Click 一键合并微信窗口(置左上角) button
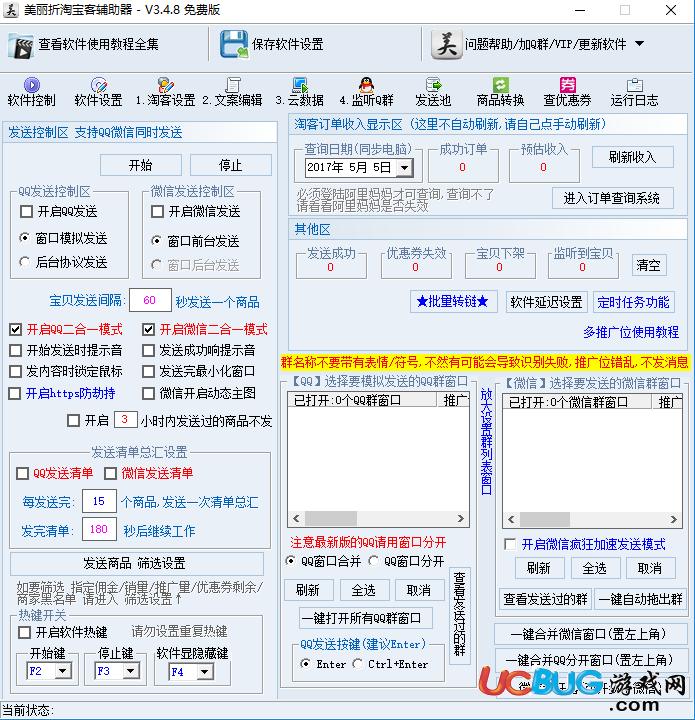 [591, 634]
